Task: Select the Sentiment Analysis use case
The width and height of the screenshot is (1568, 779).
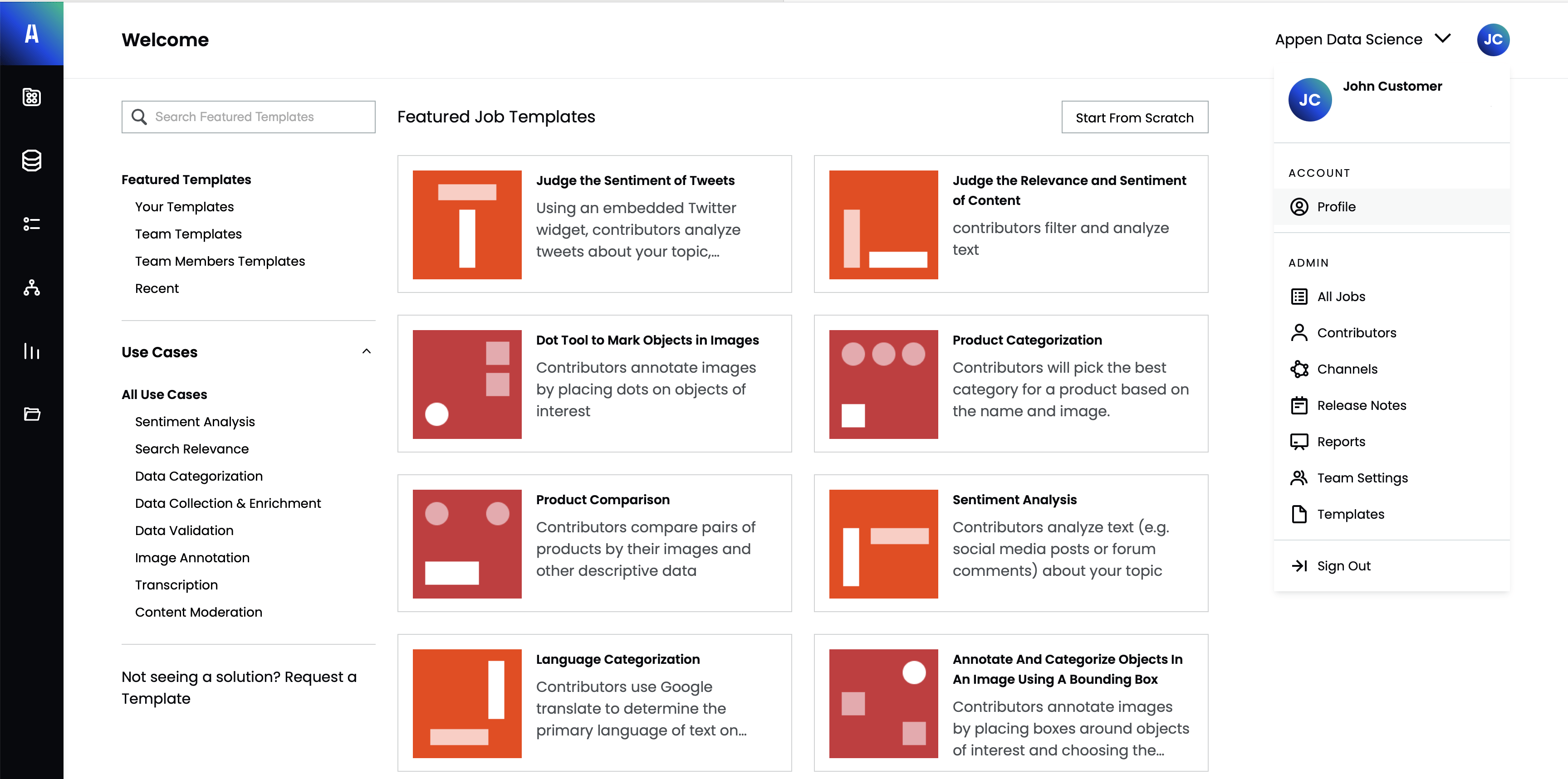Action: point(195,421)
